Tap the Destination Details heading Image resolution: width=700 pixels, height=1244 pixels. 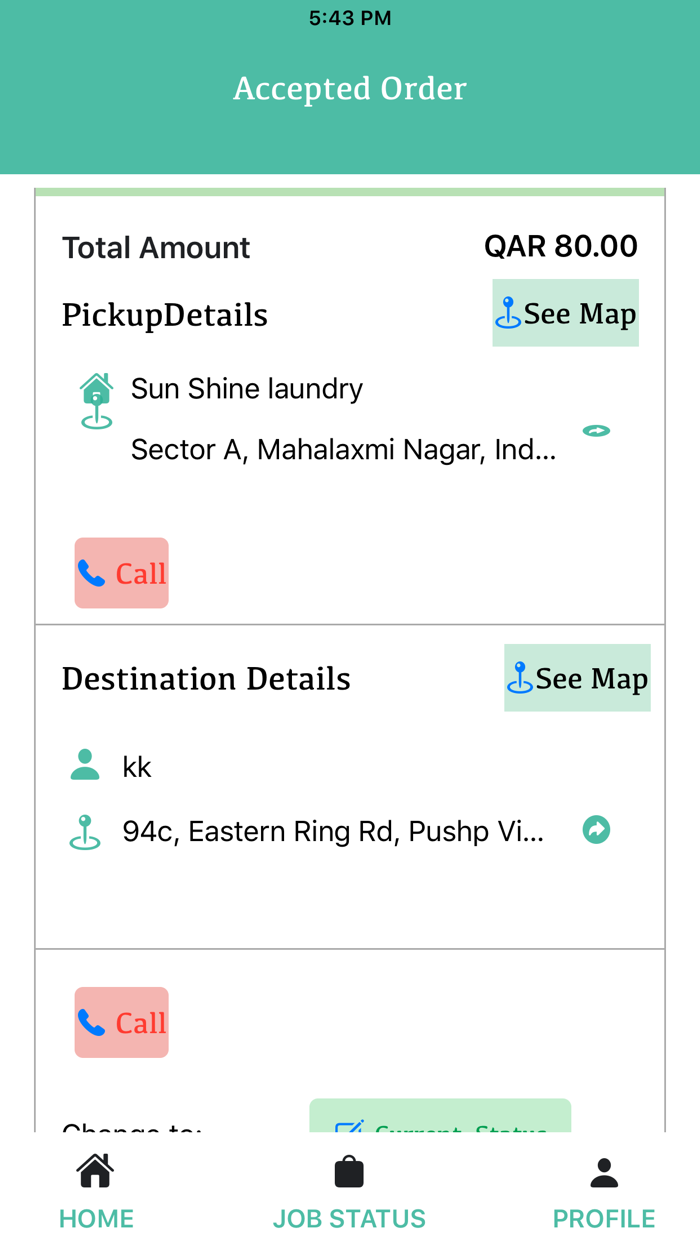point(206,679)
